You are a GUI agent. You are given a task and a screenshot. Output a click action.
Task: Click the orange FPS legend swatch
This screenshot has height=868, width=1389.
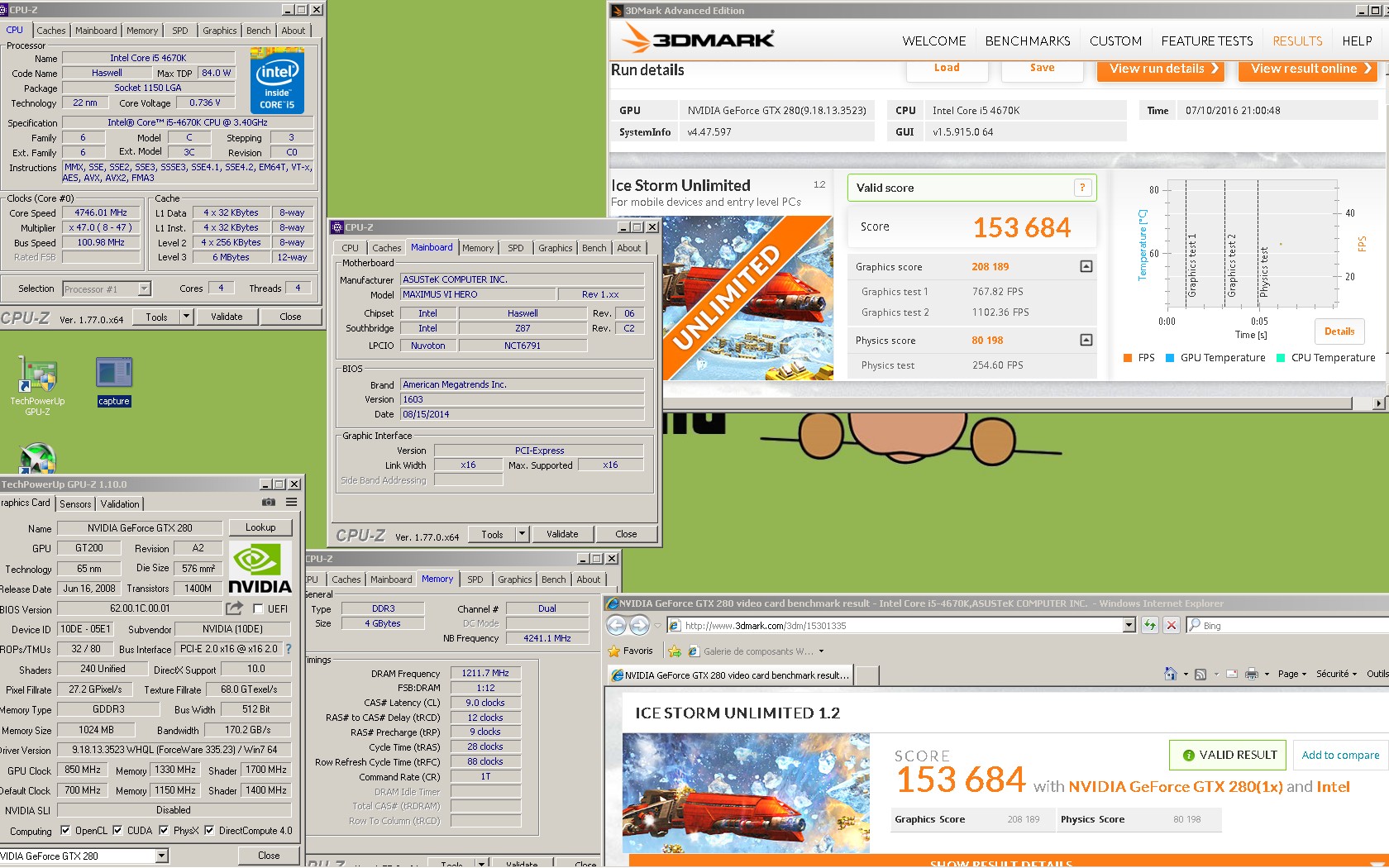[x=1128, y=358]
